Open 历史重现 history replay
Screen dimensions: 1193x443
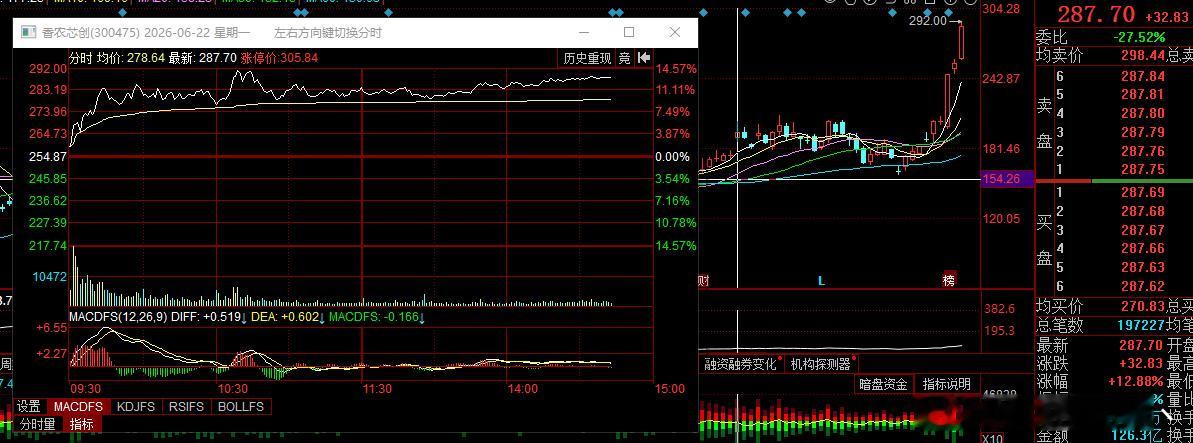(587, 58)
